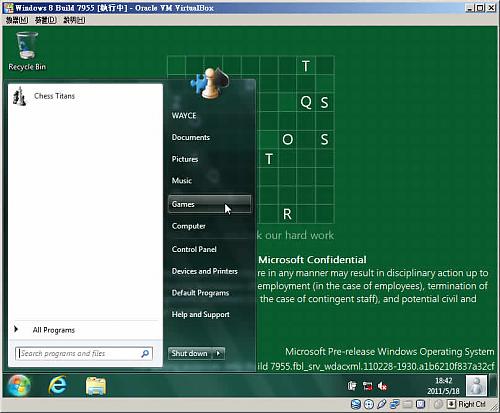Click the search magnifier icon
This screenshot has height=413, width=500.
point(145,354)
